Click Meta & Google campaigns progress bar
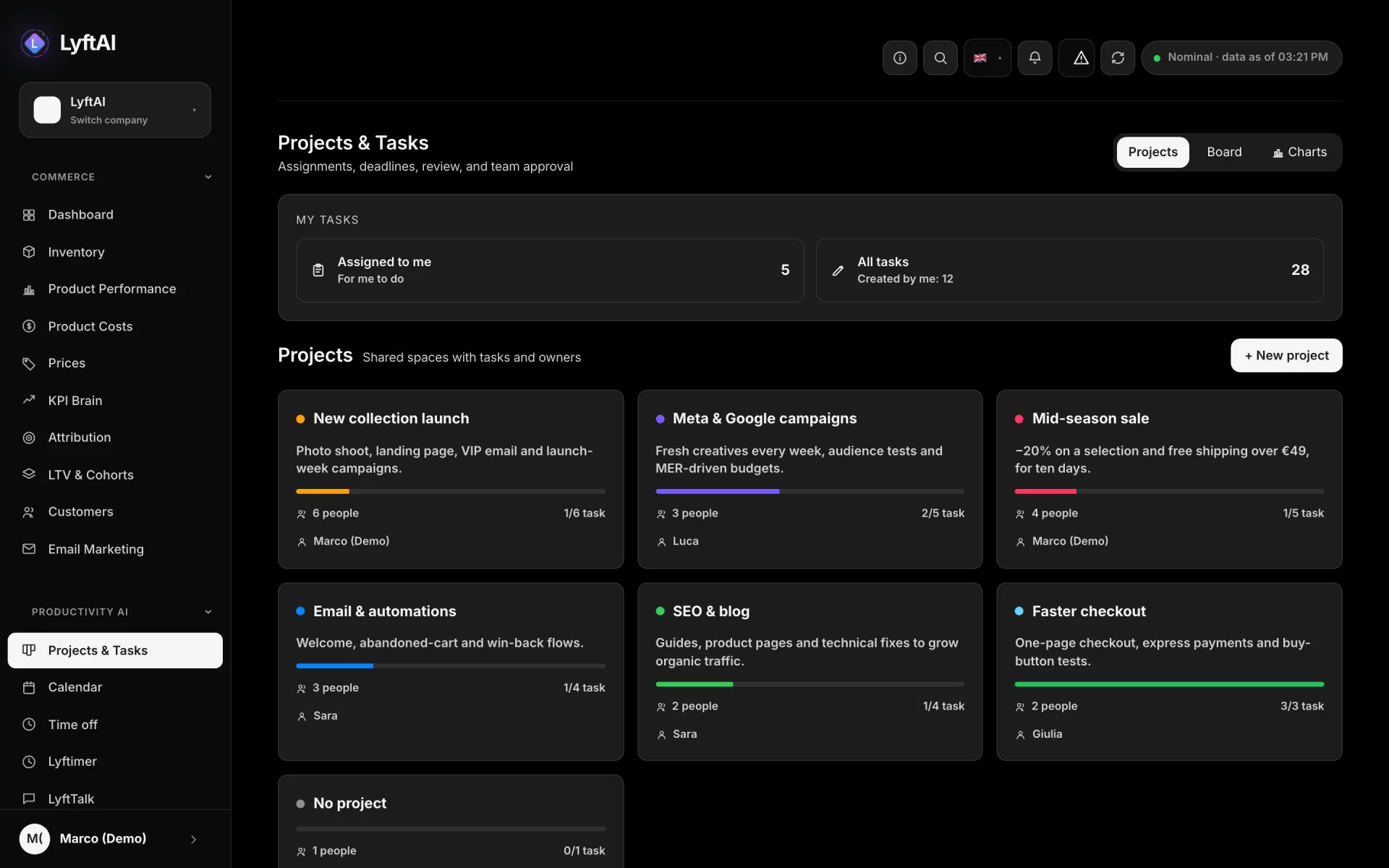Image resolution: width=1389 pixels, height=868 pixels. pyautogui.click(x=810, y=492)
